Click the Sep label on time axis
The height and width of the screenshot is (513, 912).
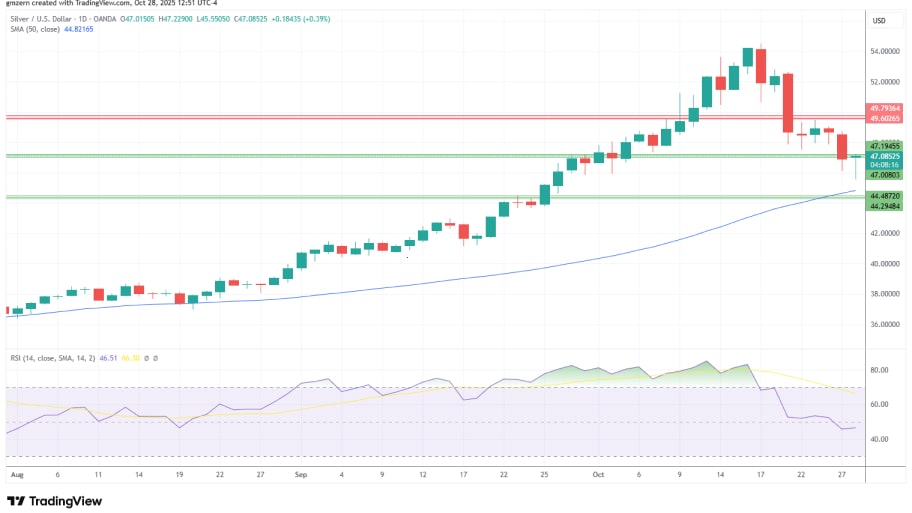301,475
